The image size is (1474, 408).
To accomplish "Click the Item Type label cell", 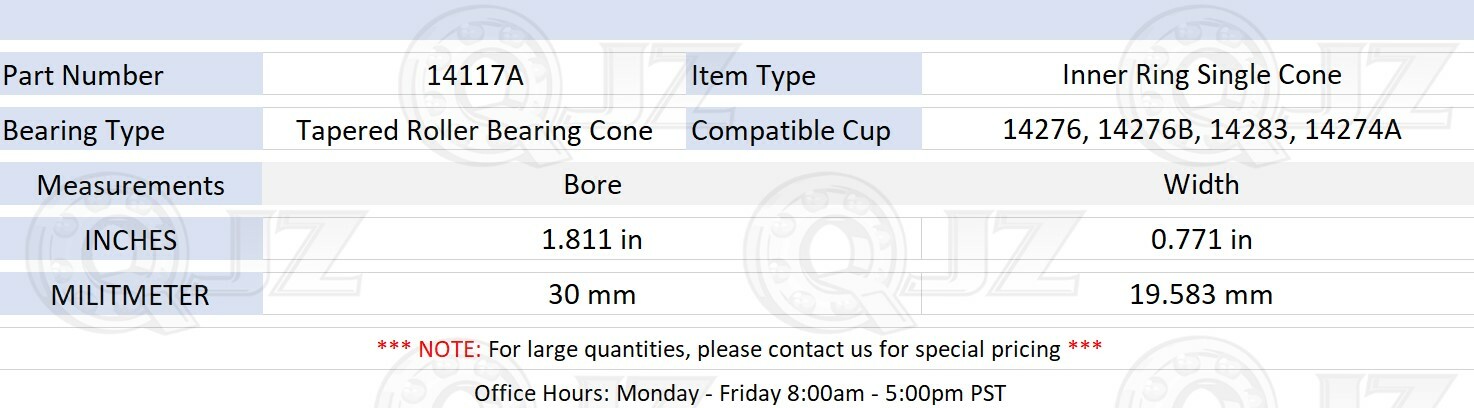I will tap(803, 75).
